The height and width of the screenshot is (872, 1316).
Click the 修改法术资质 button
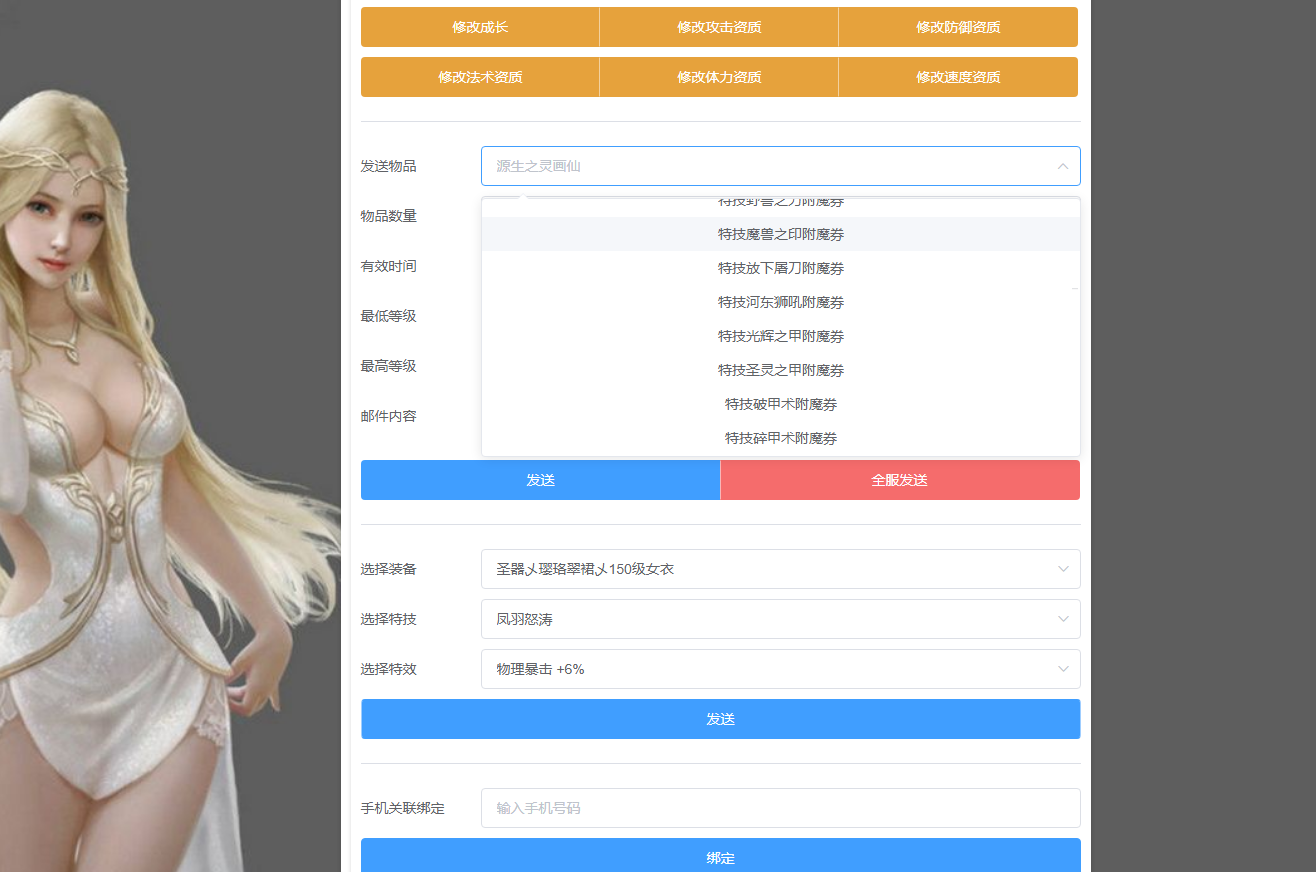(480, 77)
